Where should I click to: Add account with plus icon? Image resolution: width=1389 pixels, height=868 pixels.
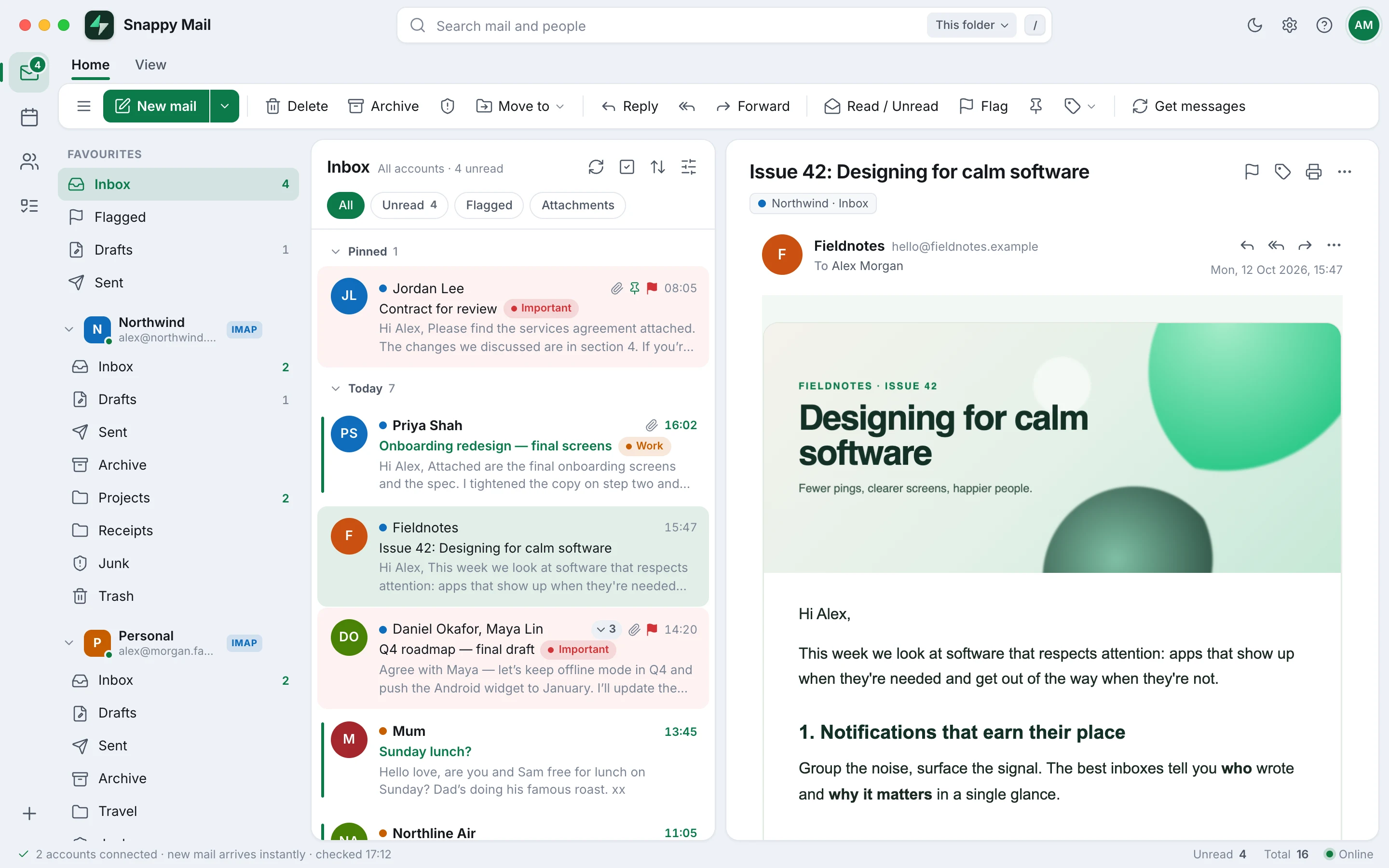[x=29, y=814]
